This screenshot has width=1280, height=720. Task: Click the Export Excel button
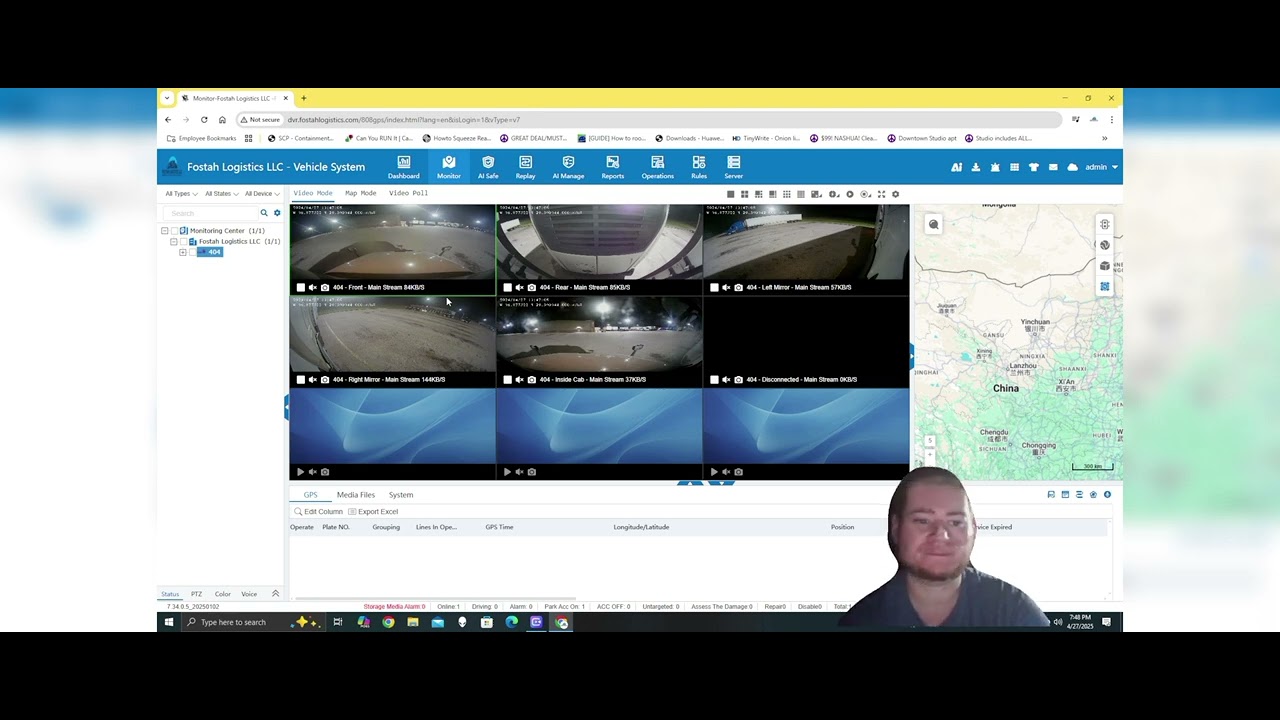pyautogui.click(x=373, y=512)
